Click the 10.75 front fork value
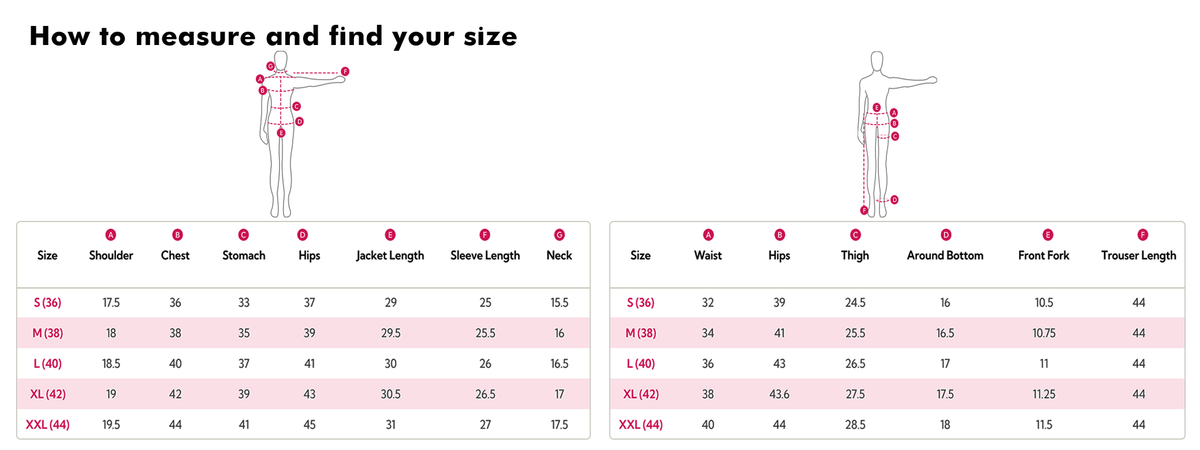Screen dimensions: 1200x450 pyautogui.click(x=1046, y=333)
